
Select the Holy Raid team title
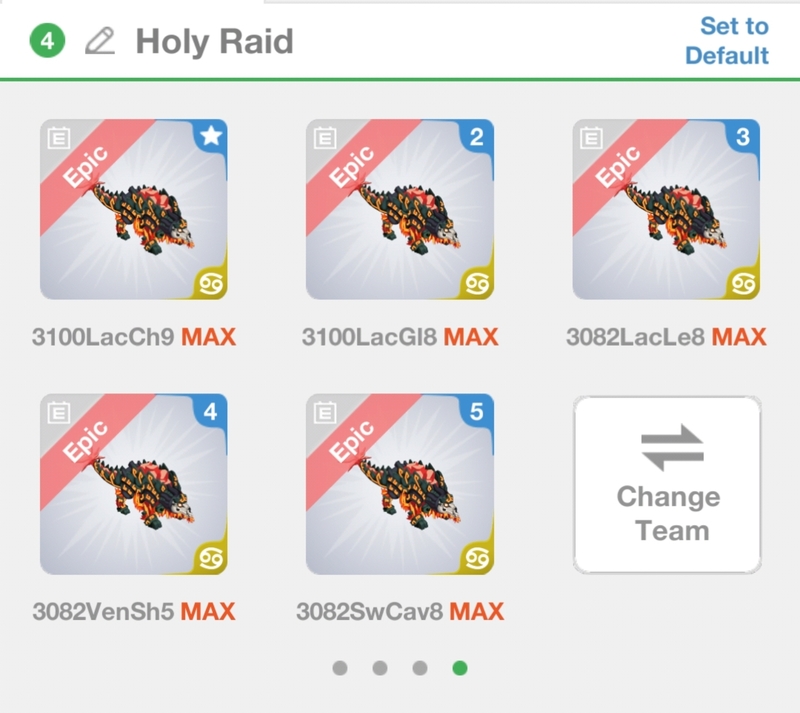pyautogui.click(x=214, y=41)
